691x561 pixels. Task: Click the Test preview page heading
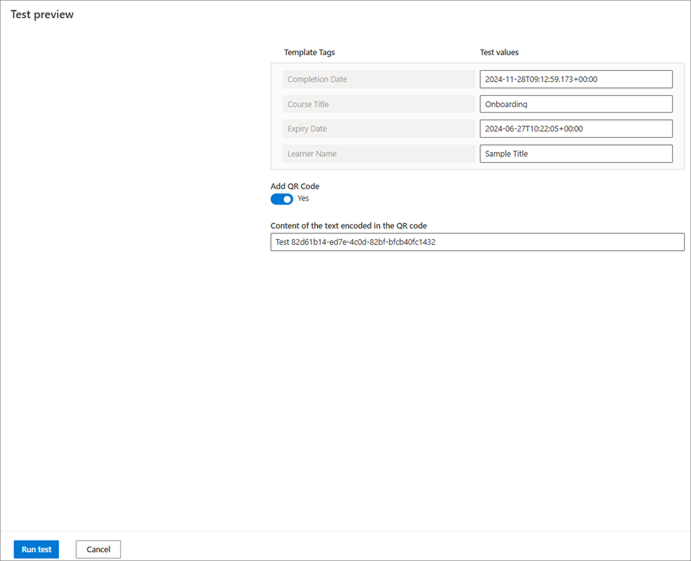tap(42, 15)
